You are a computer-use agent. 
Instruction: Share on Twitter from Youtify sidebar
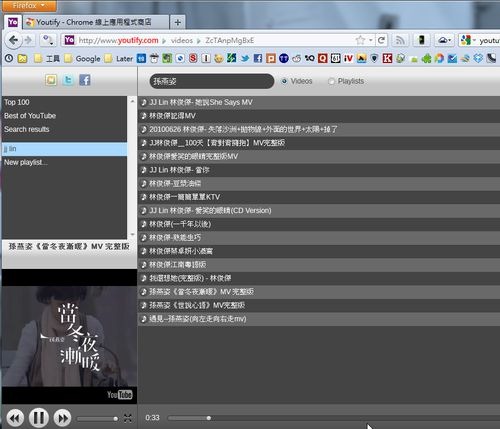click(68, 80)
